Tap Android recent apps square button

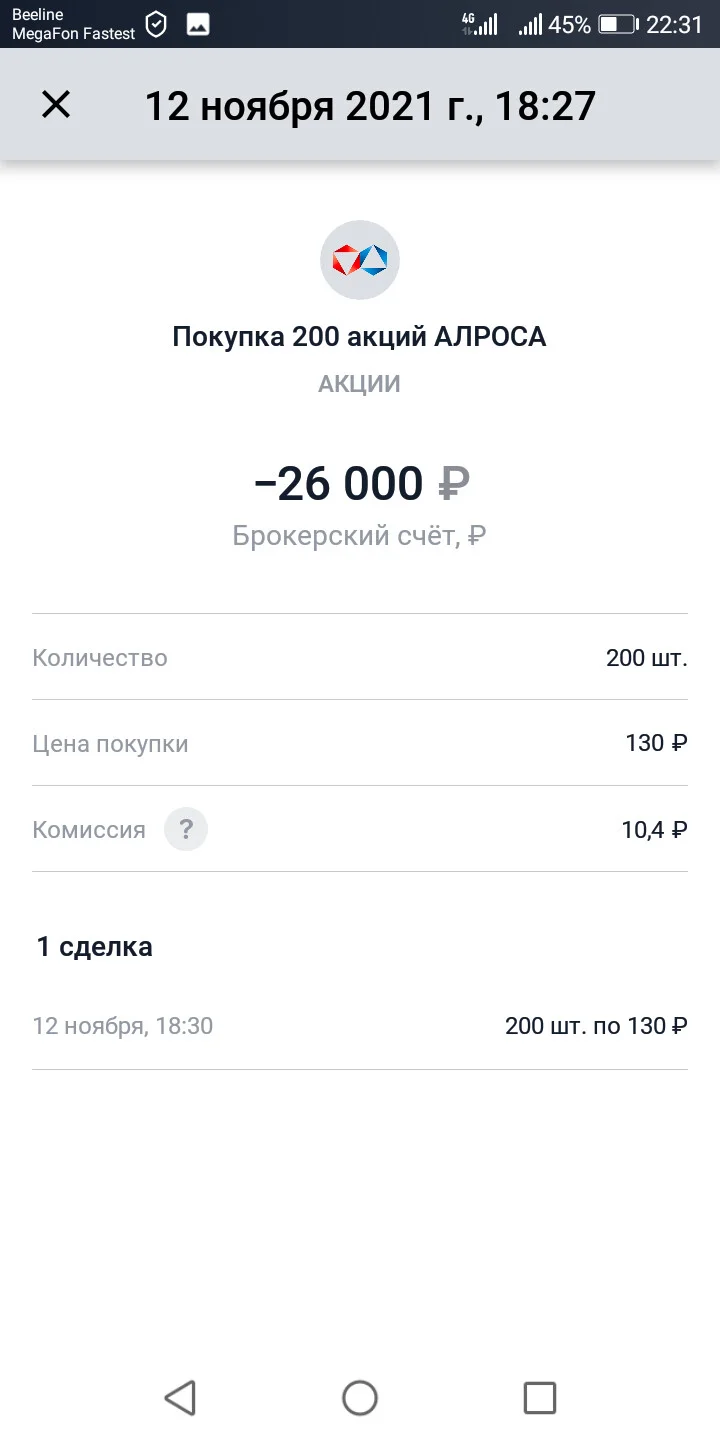click(540, 1397)
